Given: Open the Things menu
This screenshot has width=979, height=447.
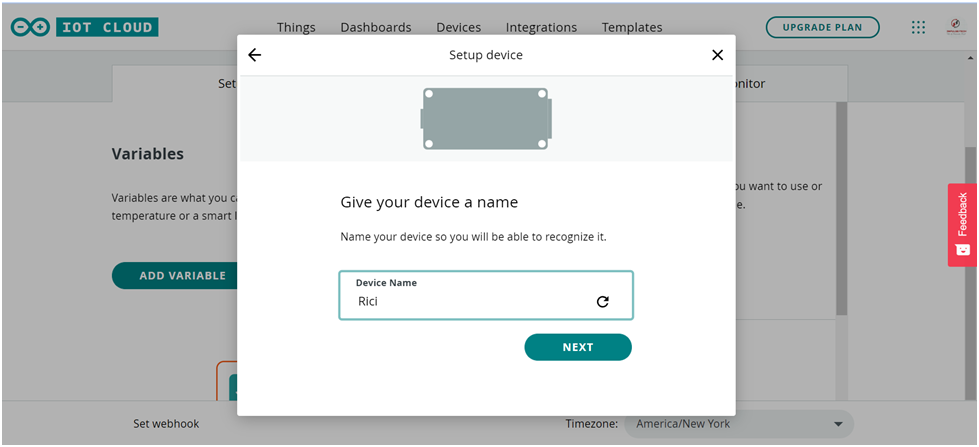Looking at the screenshot, I should coord(296,27).
